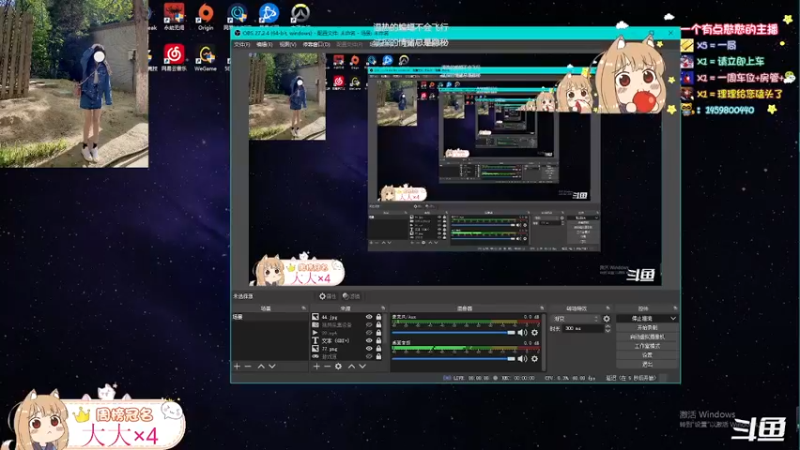Select 文本 (GDI+) in Sources list
800x450 pixels.
(338, 340)
